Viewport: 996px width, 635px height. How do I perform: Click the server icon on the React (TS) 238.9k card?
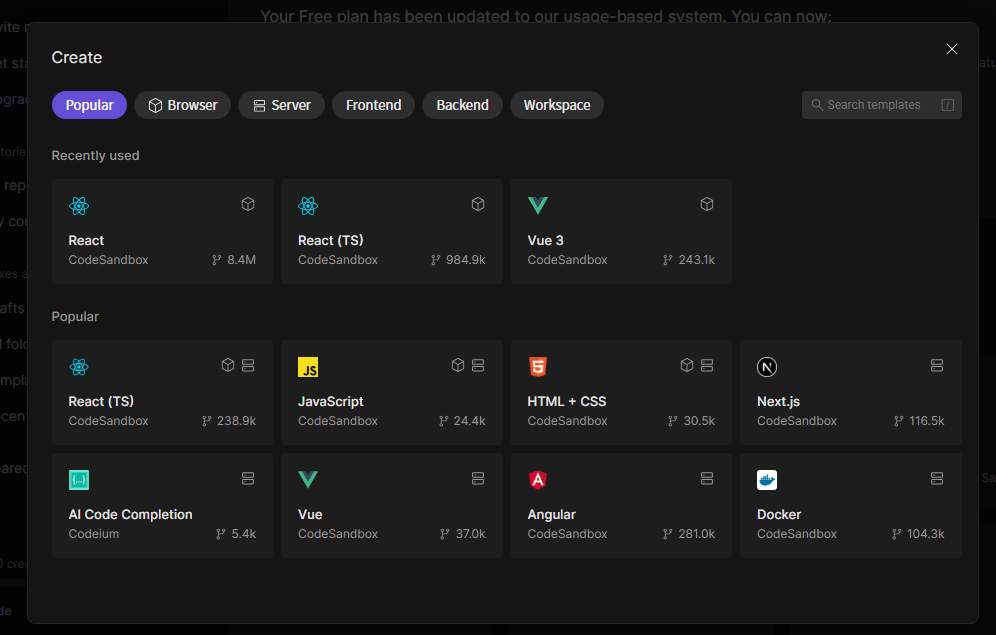pyautogui.click(x=248, y=365)
